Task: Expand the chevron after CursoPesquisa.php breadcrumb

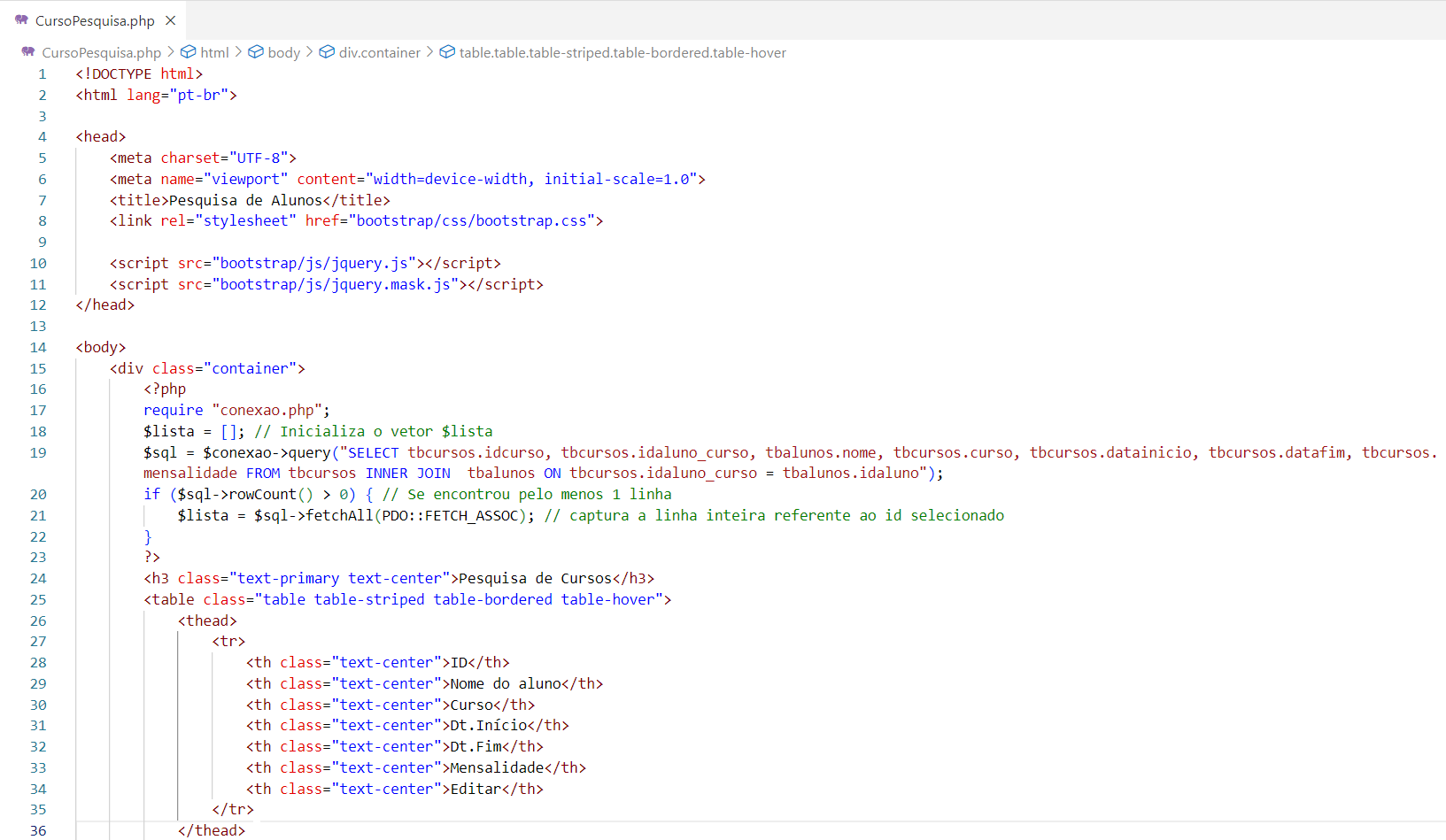Action: click(x=171, y=52)
